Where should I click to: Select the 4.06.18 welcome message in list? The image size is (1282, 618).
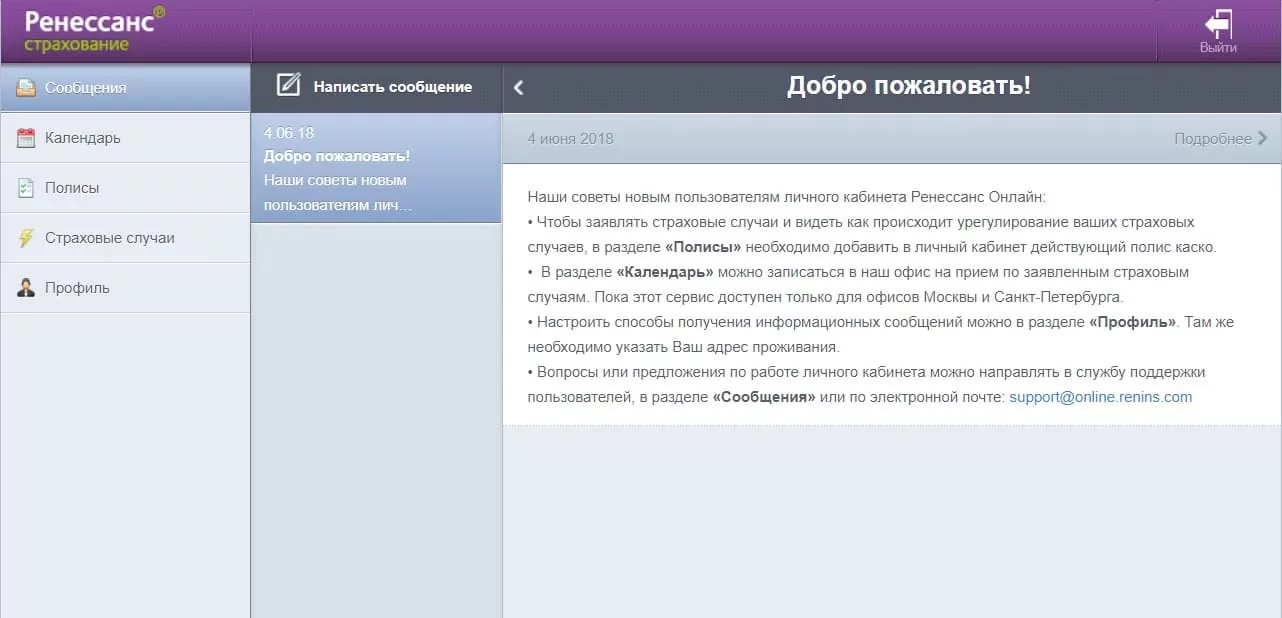tap(375, 168)
